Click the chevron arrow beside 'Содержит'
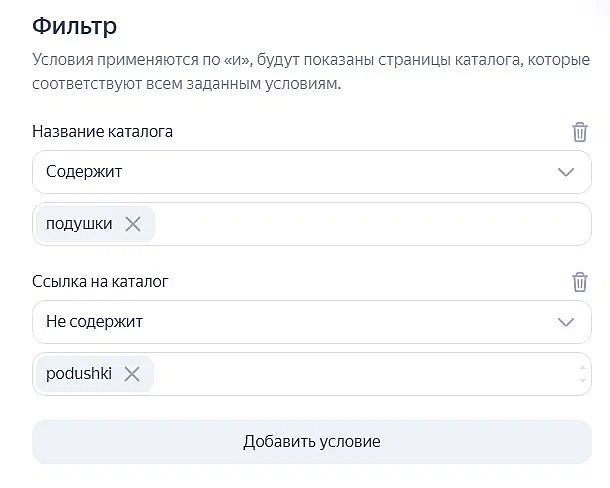This screenshot has height=488, width=610. click(566, 172)
